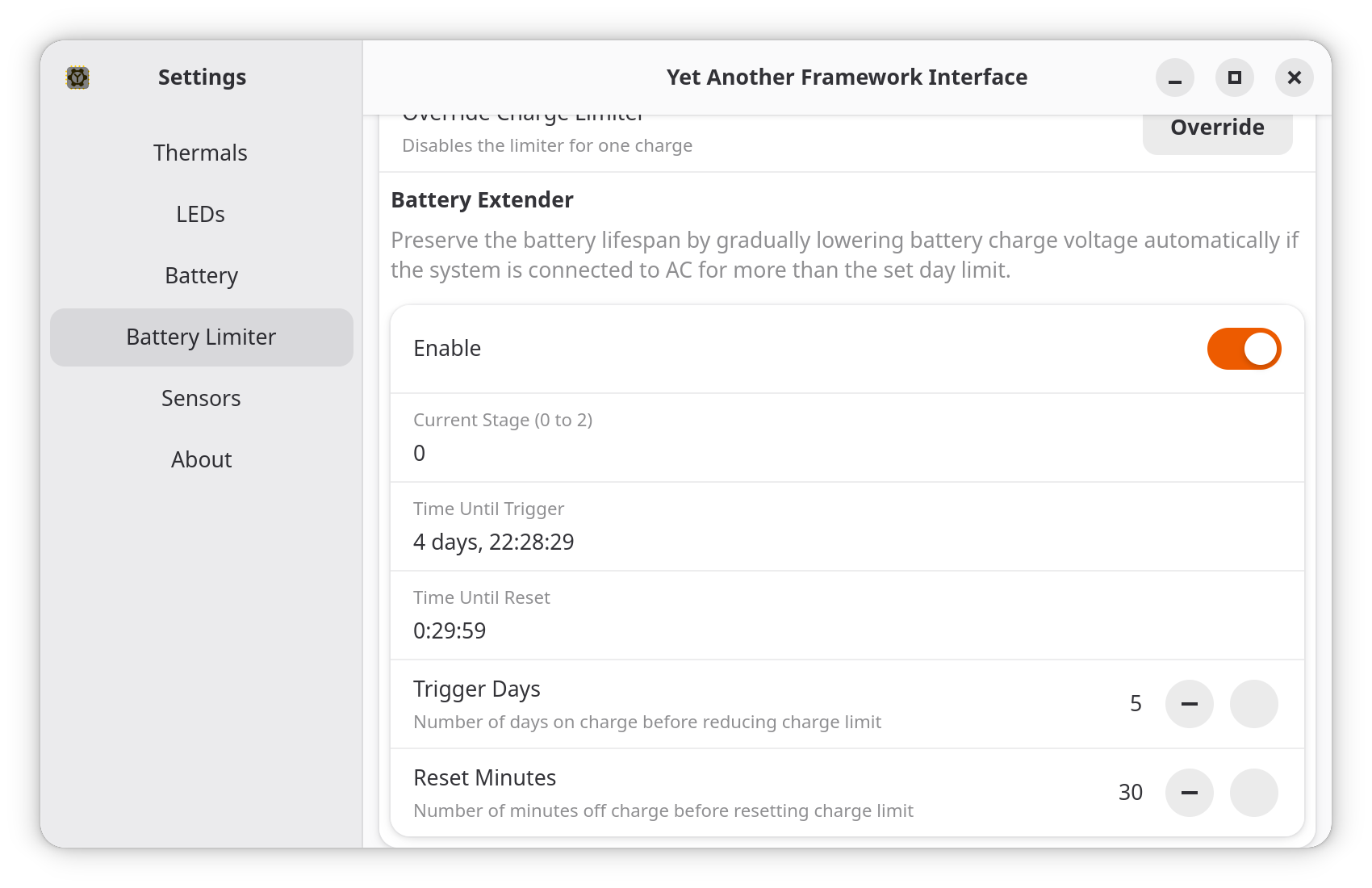The image size is (1372, 888).
Task: Open the About page
Action: (x=201, y=459)
